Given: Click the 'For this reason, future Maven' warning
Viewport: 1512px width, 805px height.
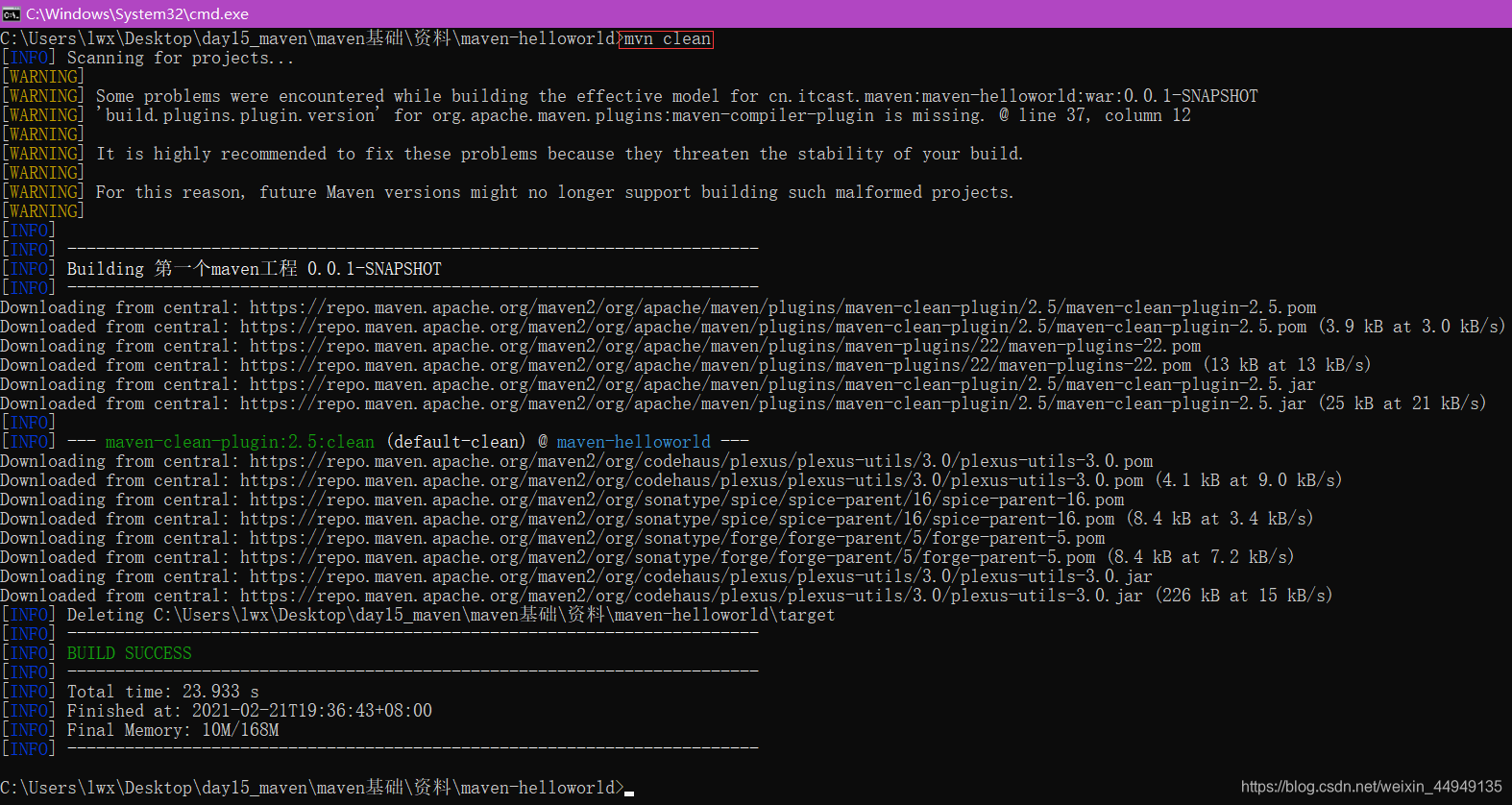Looking at the screenshot, I should point(508,192).
